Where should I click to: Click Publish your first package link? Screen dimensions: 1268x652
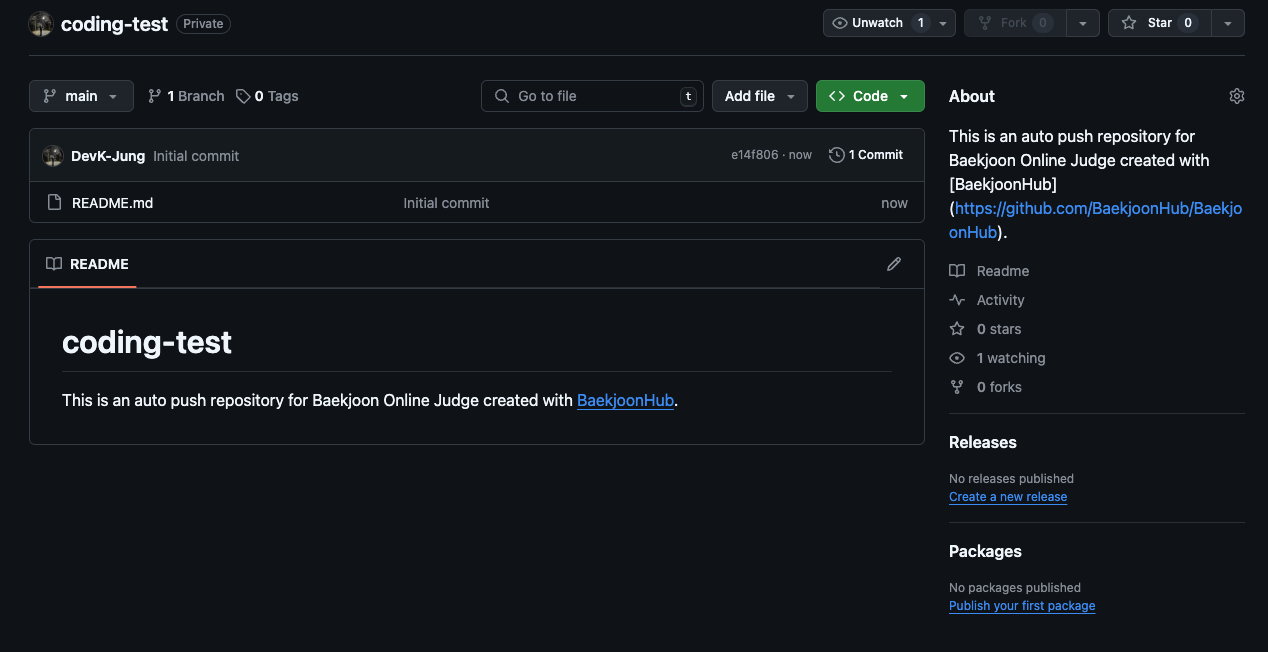point(1021,606)
